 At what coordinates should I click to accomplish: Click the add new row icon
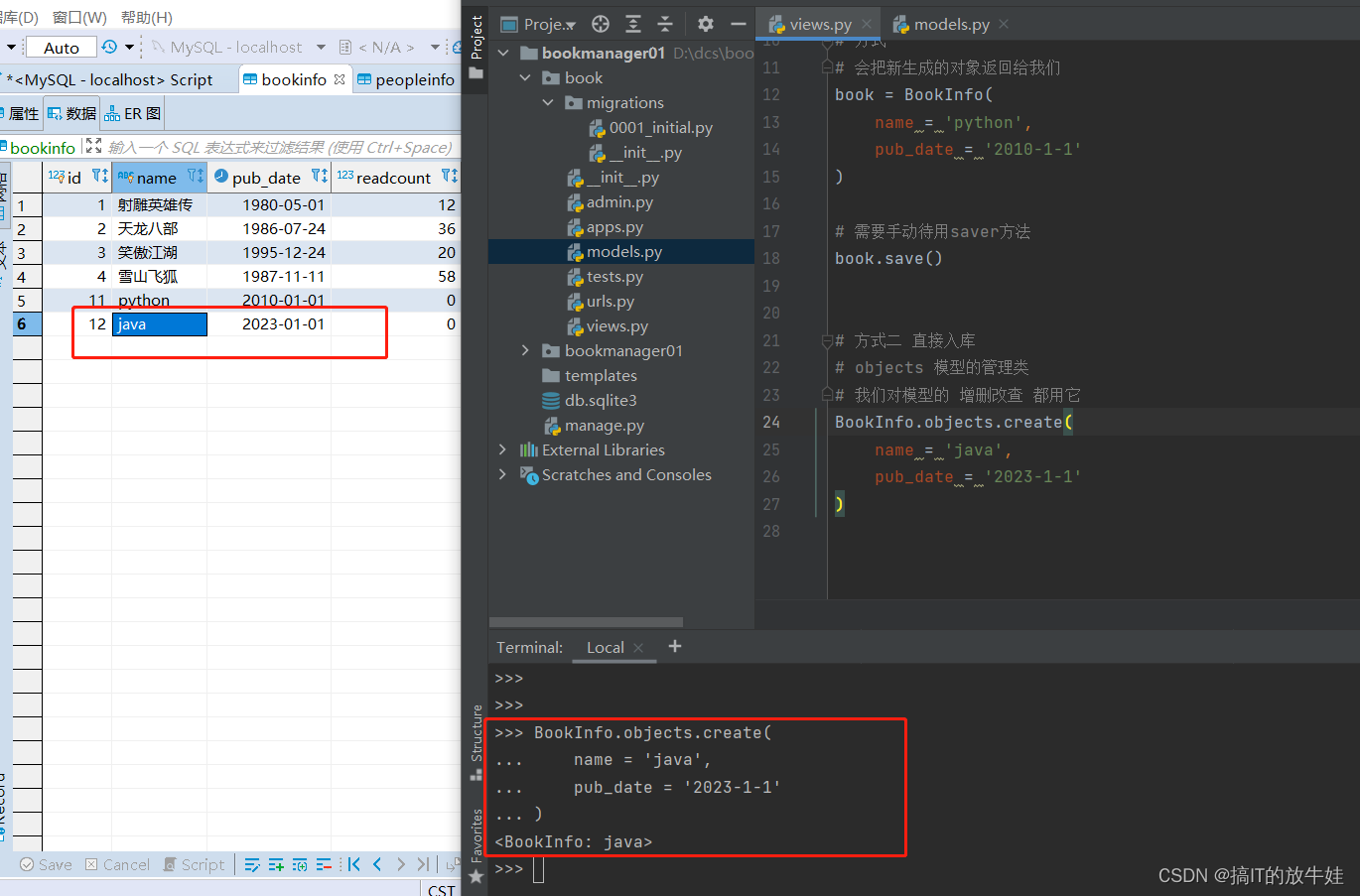point(276,864)
